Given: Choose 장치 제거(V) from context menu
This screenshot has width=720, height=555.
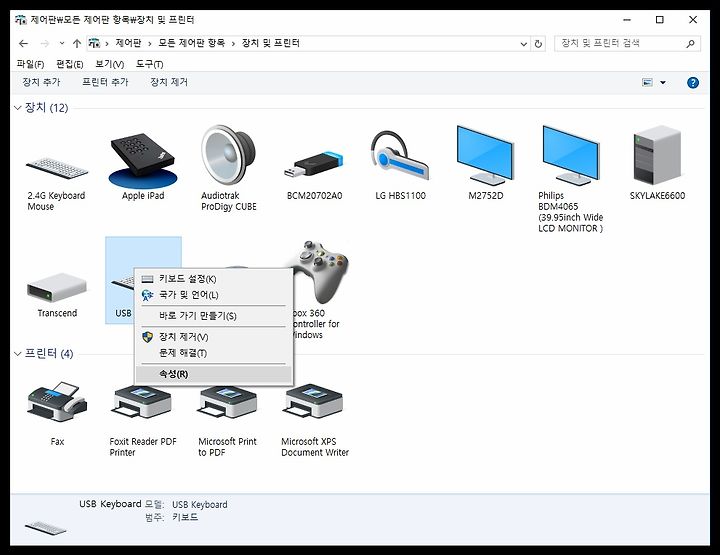Looking at the screenshot, I should click(214, 337).
